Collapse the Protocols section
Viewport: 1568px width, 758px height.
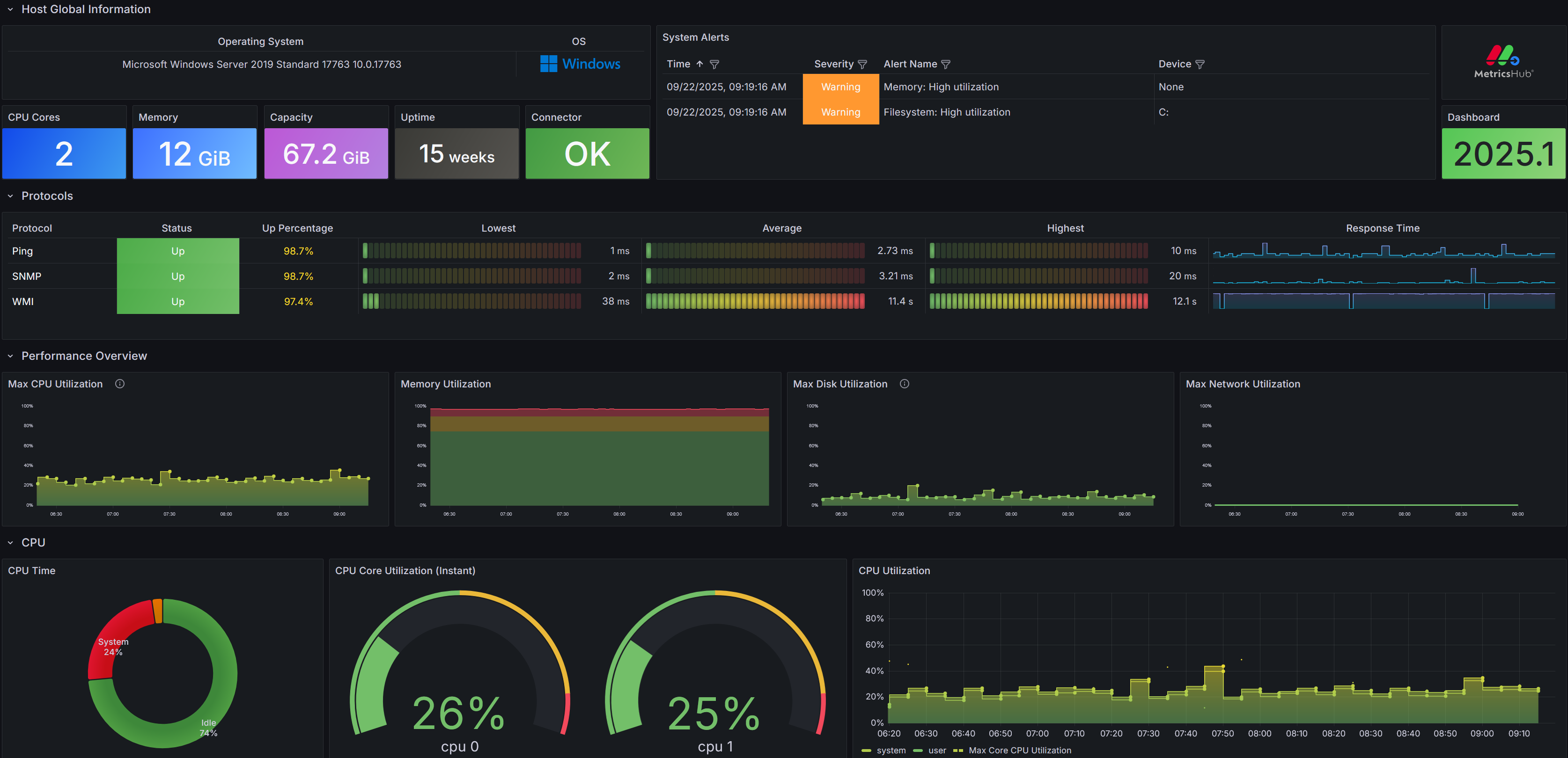[x=10, y=196]
